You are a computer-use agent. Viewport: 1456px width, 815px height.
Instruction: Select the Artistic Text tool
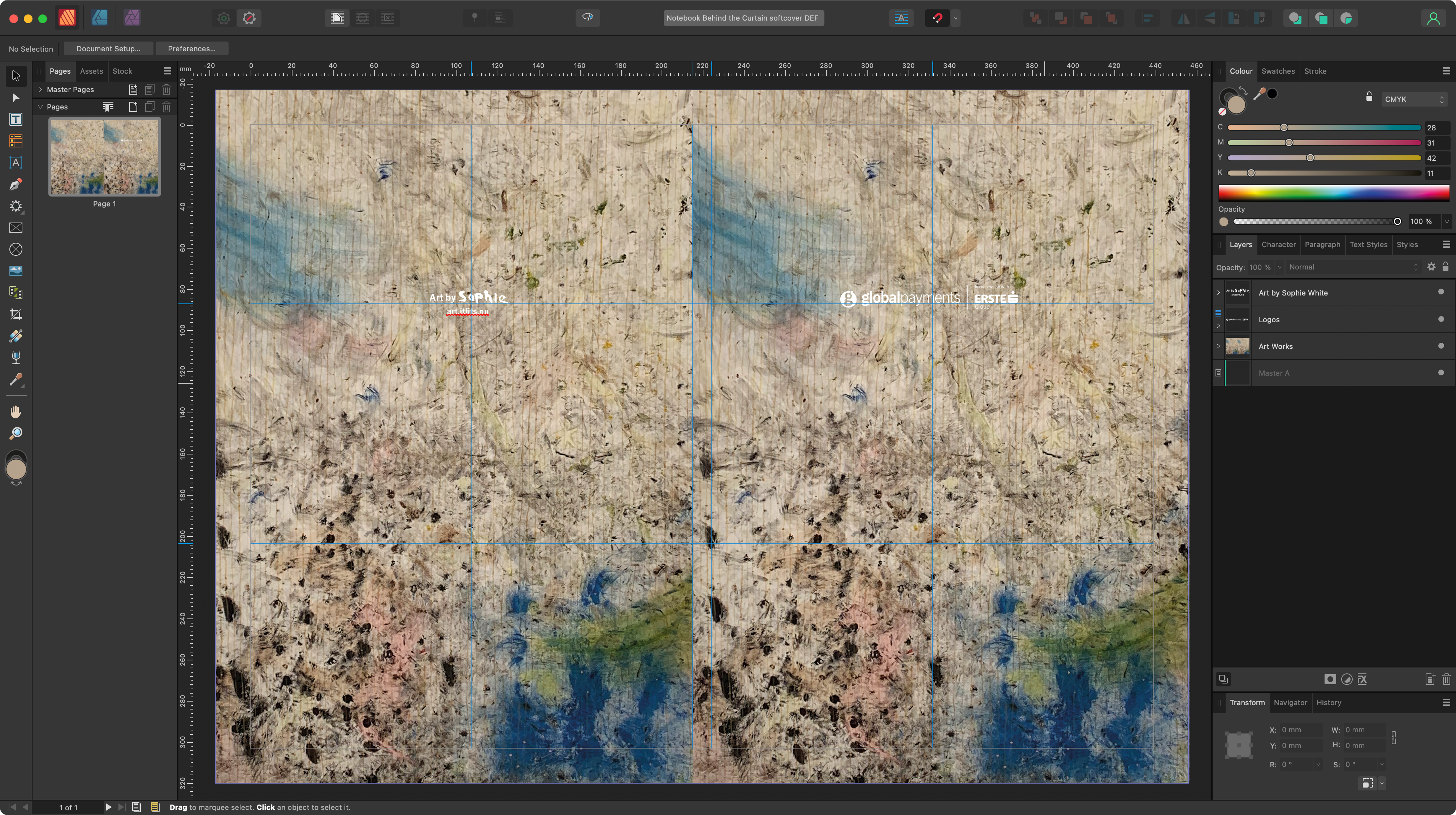(x=16, y=162)
